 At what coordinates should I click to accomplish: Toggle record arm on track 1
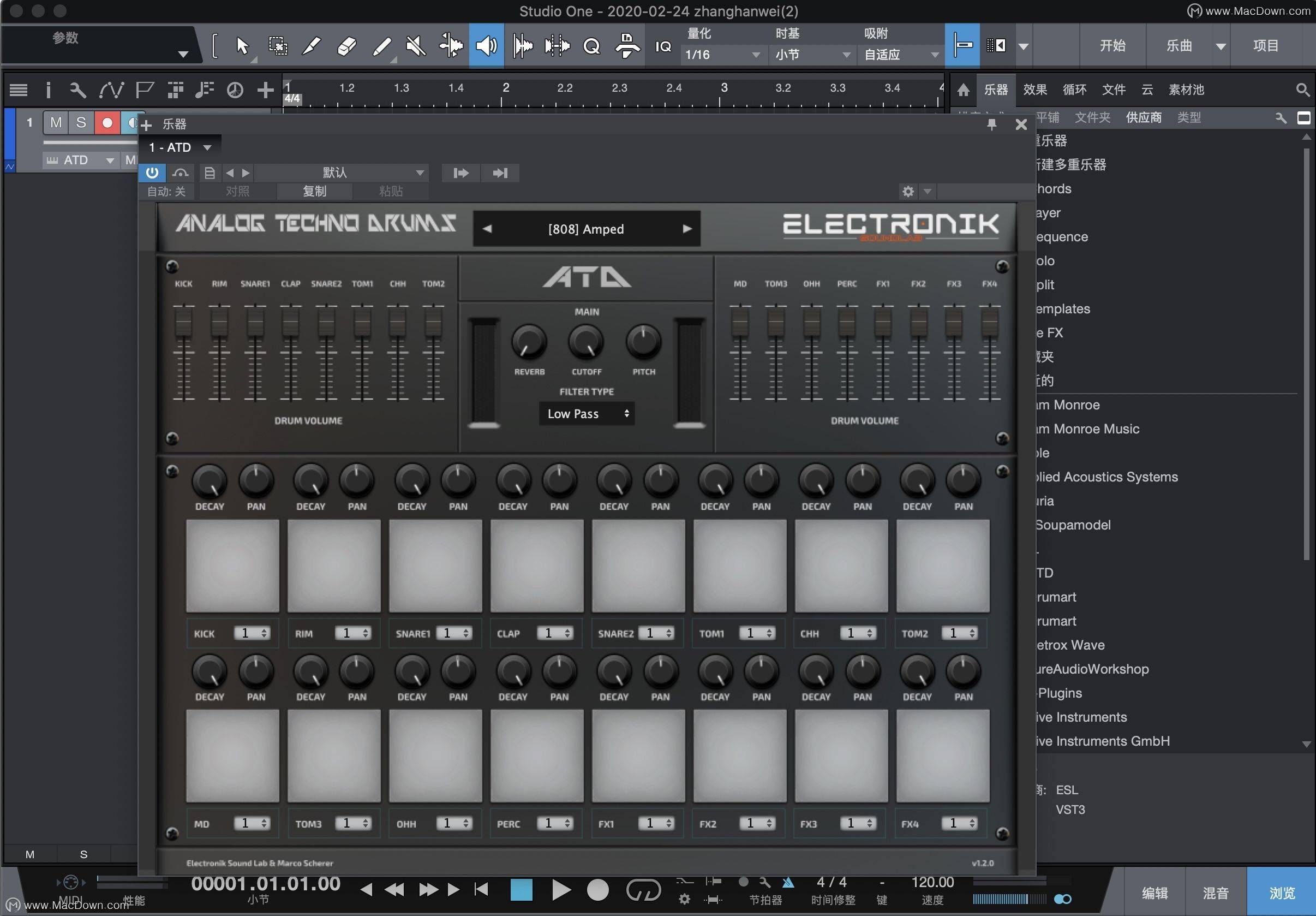pos(106,123)
